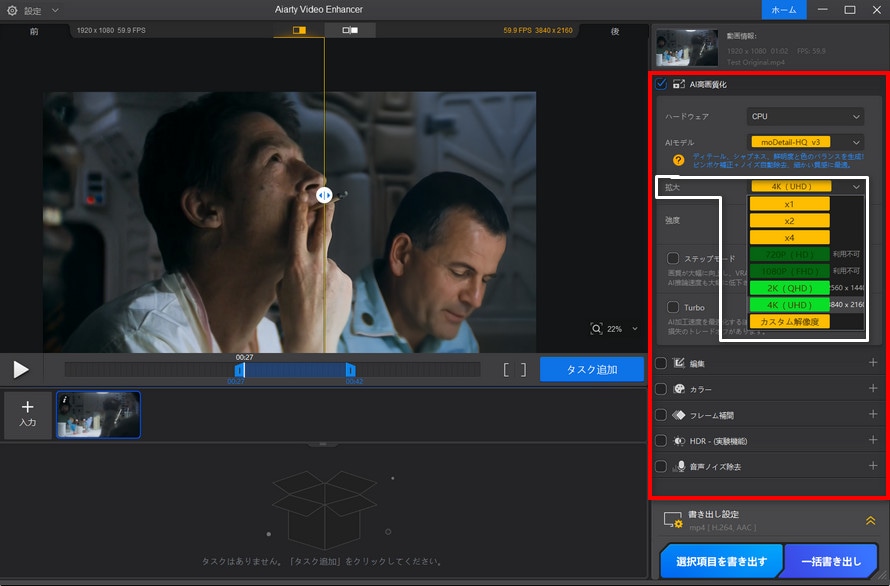The height and width of the screenshot is (586, 890).
Task: Click the left trim marker on the timeline slider
Action: [x=240, y=369]
